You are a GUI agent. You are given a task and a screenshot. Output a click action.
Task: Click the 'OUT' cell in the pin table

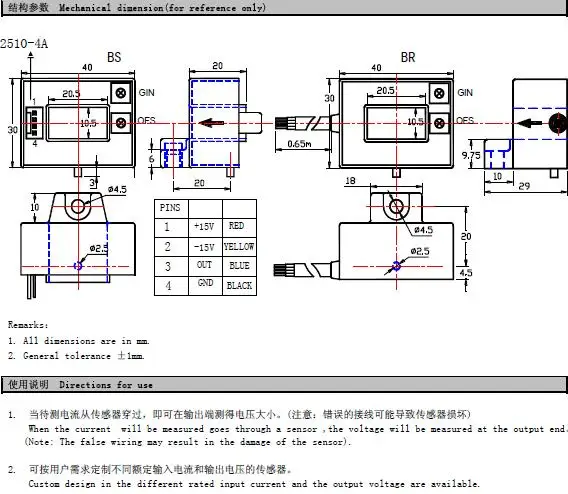(x=204, y=265)
